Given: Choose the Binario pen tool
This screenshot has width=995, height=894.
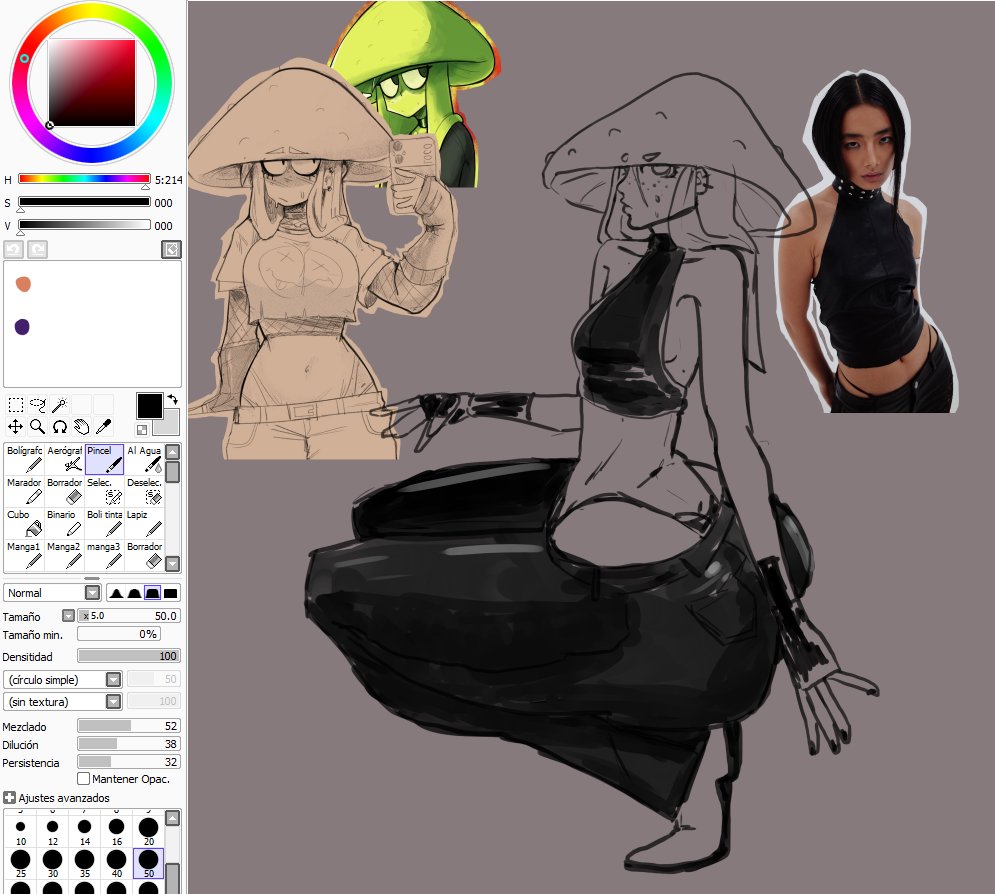Looking at the screenshot, I should point(64,523).
